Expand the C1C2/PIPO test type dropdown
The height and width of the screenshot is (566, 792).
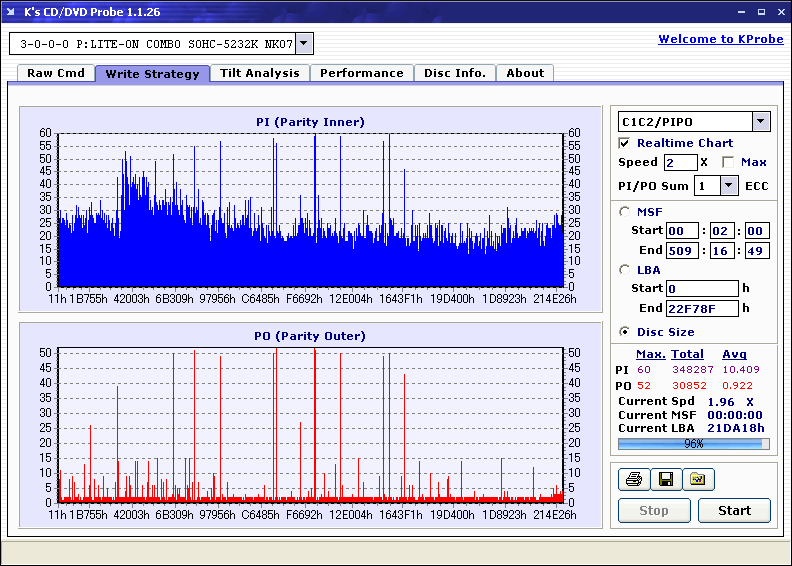tap(760, 121)
